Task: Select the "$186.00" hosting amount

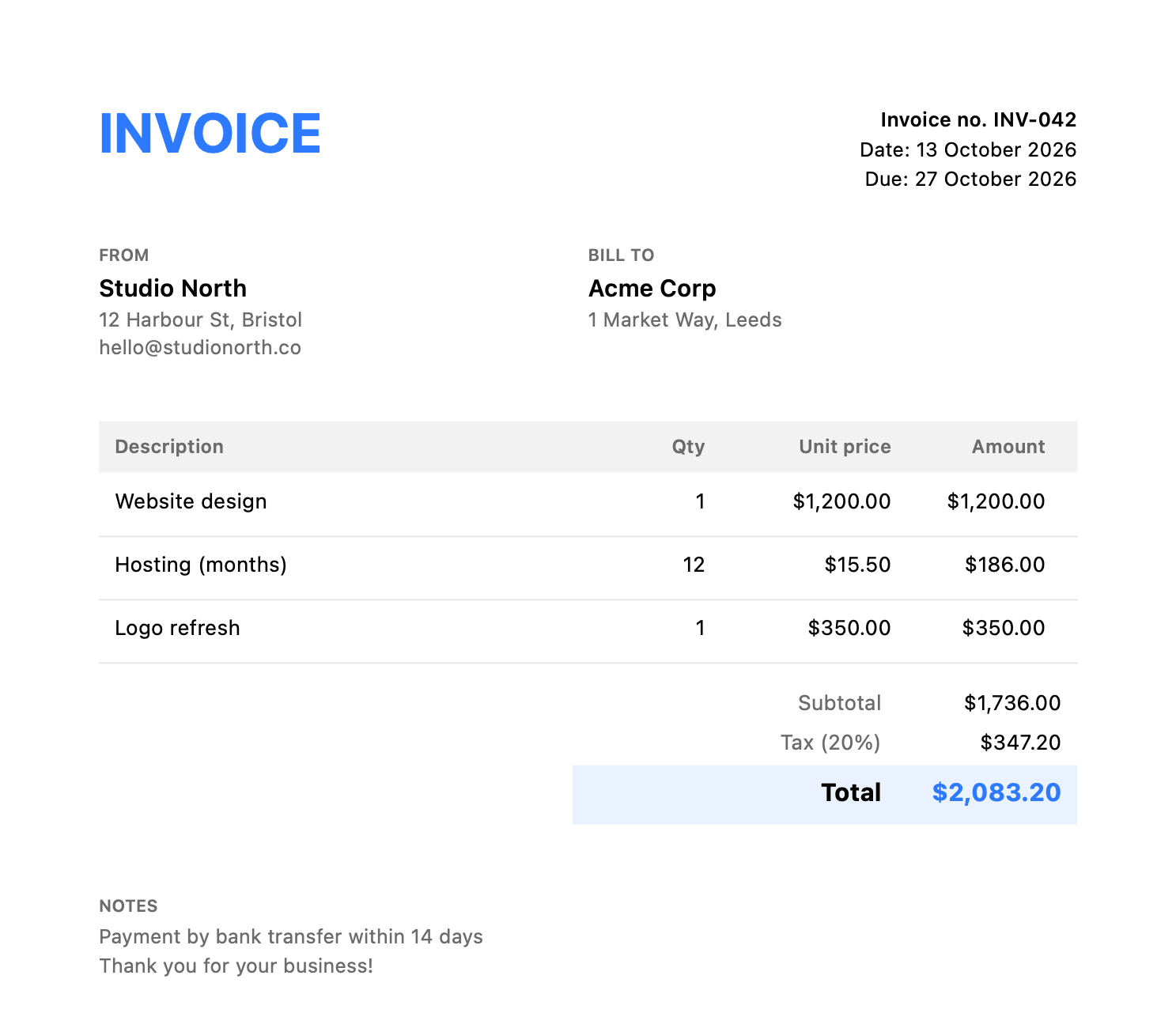Action: pos(1005,565)
